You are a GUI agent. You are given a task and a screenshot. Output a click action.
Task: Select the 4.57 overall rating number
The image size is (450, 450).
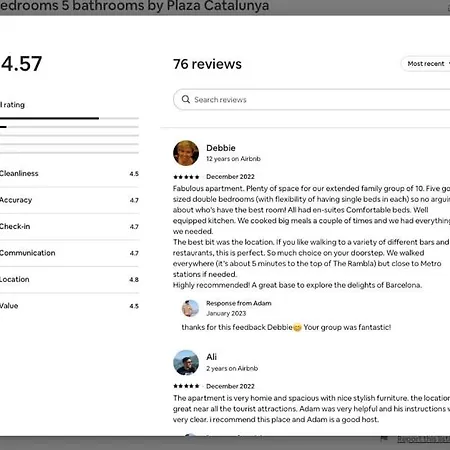[21, 63]
